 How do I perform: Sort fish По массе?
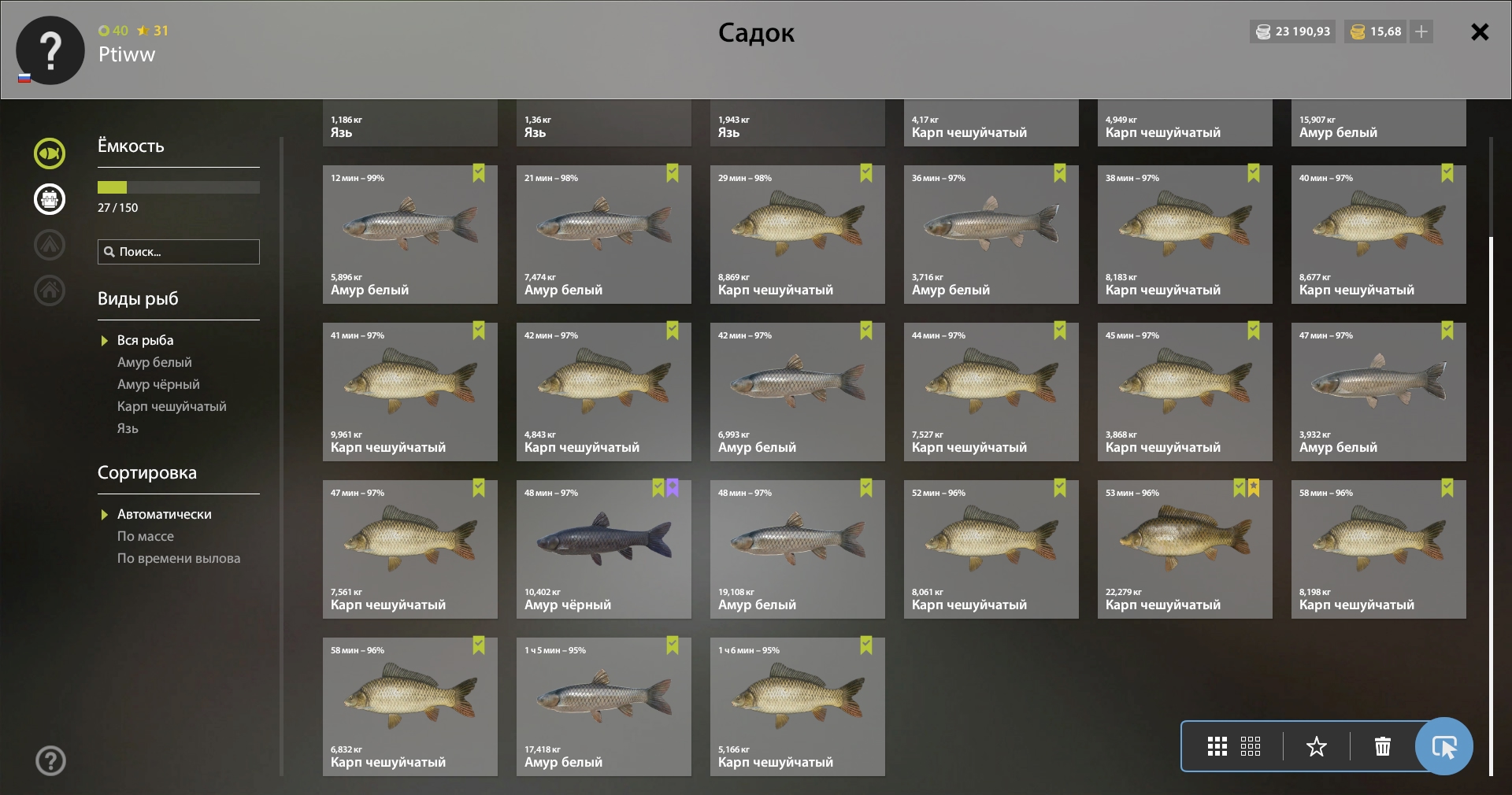pyautogui.click(x=146, y=536)
